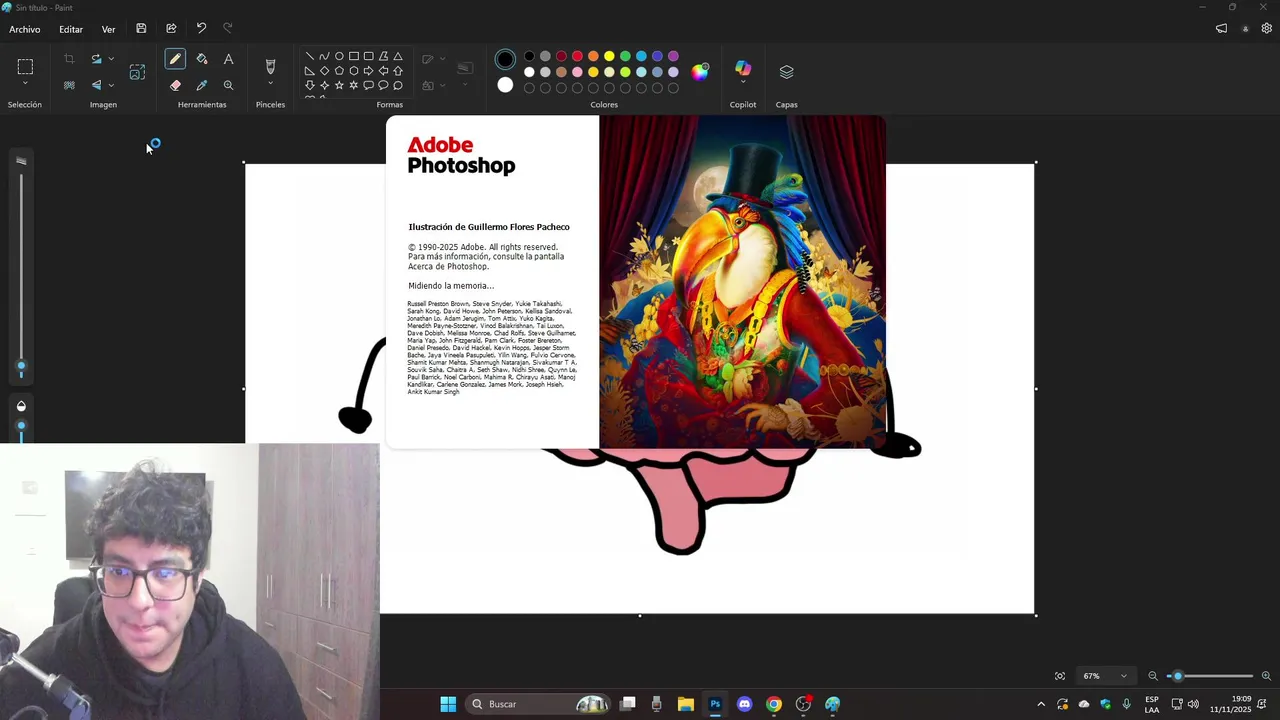Open the Copilot button
The height and width of the screenshot is (720, 1280).
(x=743, y=68)
